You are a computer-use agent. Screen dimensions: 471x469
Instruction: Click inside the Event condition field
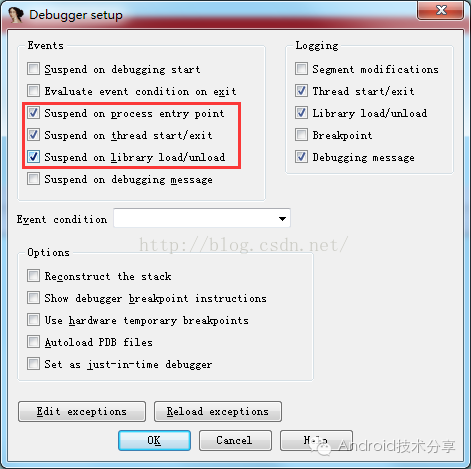(x=202, y=218)
